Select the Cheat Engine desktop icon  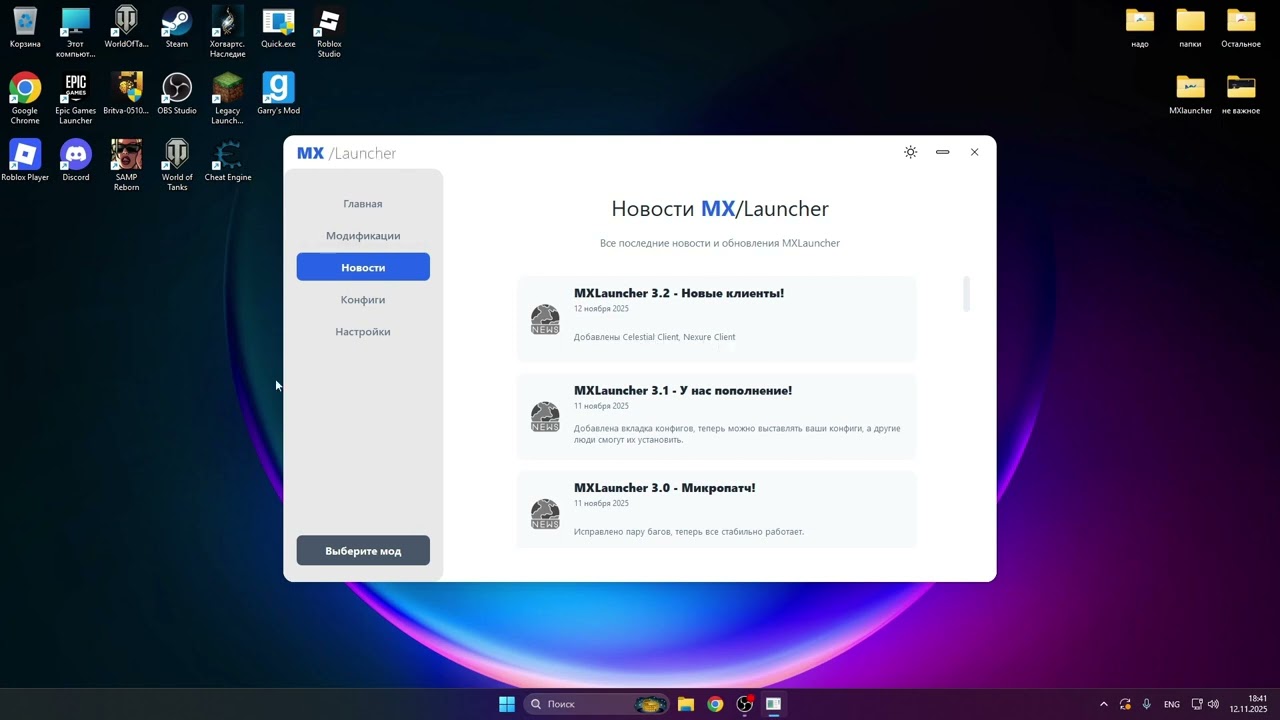click(x=228, y=161)
